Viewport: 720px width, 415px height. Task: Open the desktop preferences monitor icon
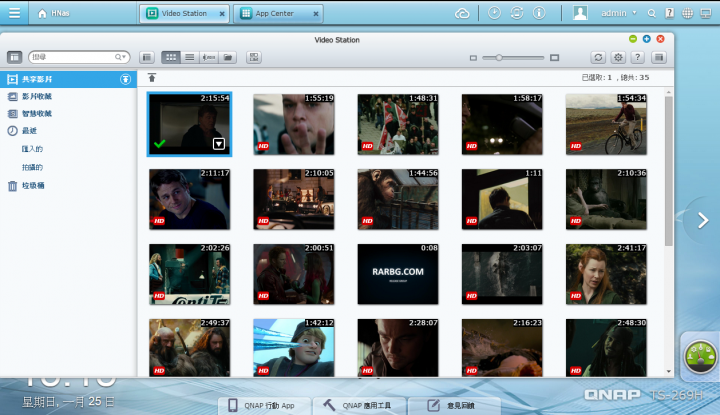[x=706, y=13]
